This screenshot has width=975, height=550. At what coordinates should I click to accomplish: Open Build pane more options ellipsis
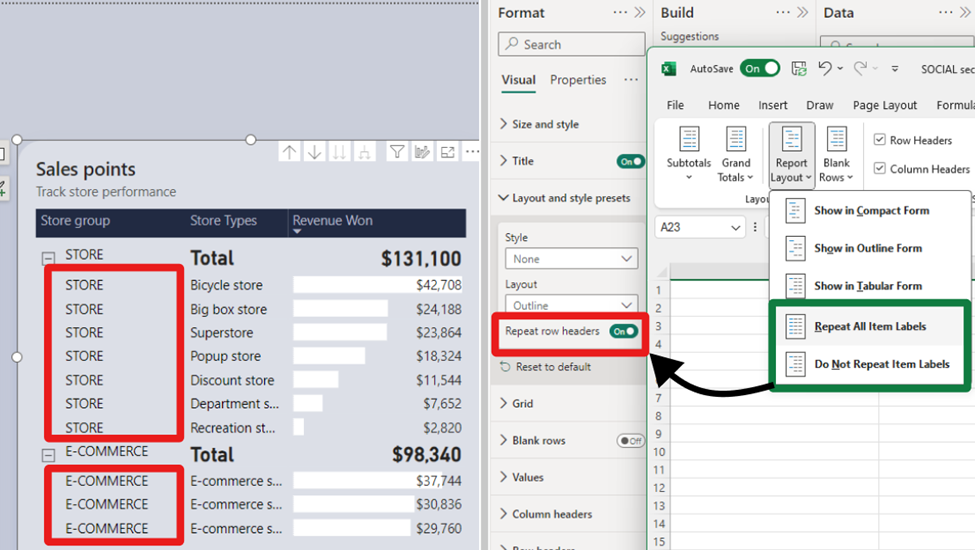point(783,12)
